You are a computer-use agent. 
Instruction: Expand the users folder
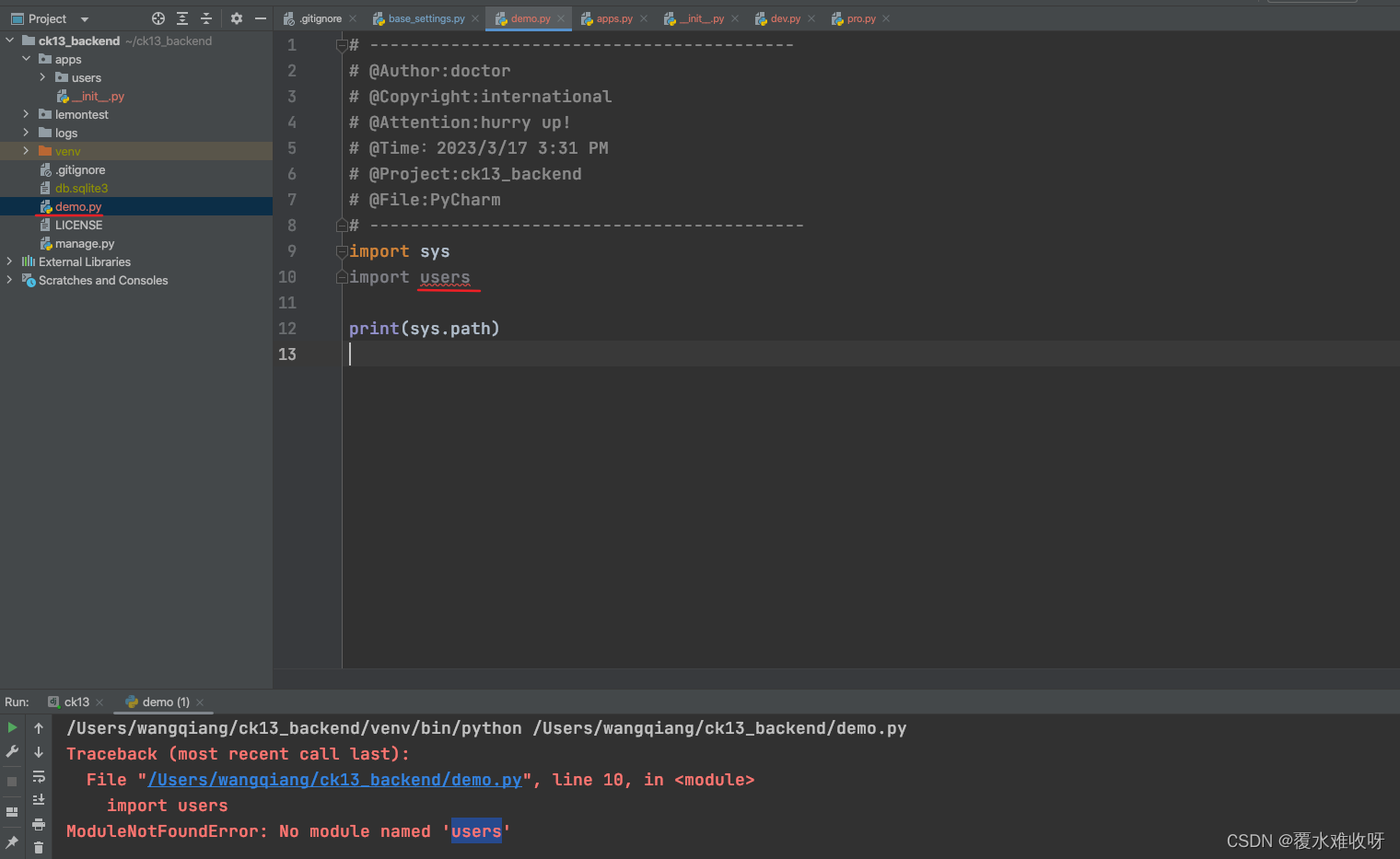(x=42, y=77)
